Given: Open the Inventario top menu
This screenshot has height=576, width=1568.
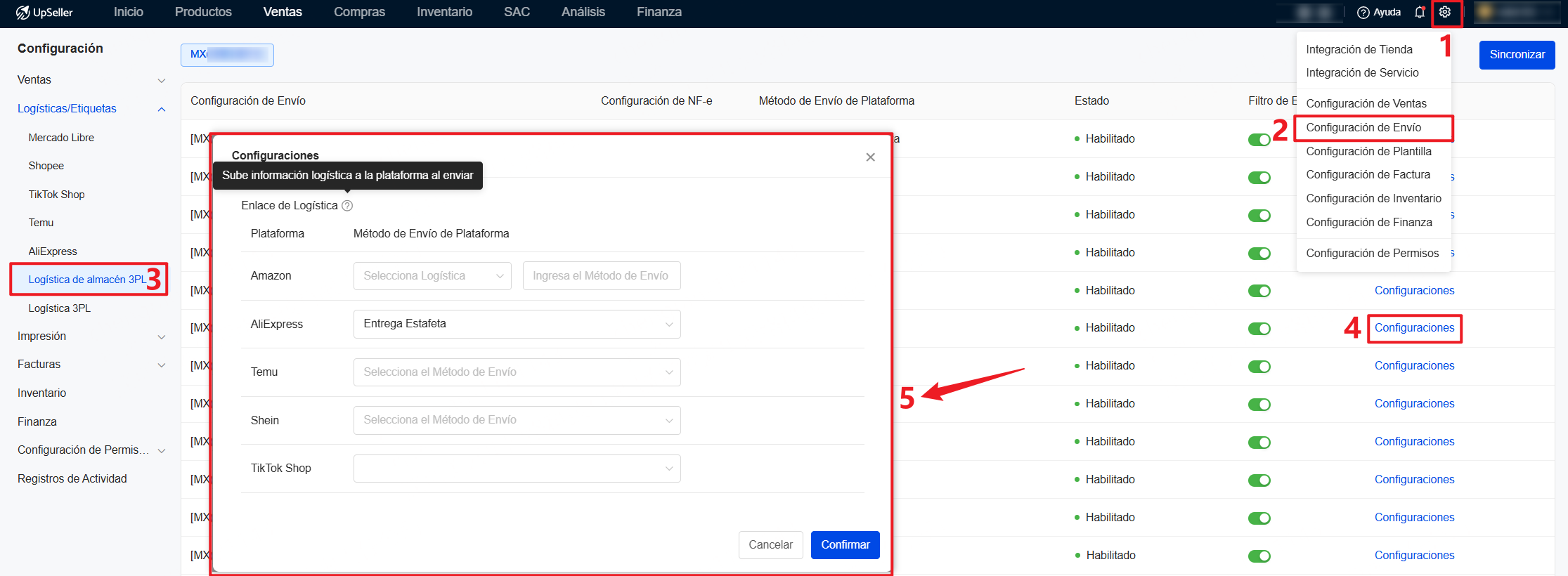Looking at the screenshot, I should pos(444,12).
